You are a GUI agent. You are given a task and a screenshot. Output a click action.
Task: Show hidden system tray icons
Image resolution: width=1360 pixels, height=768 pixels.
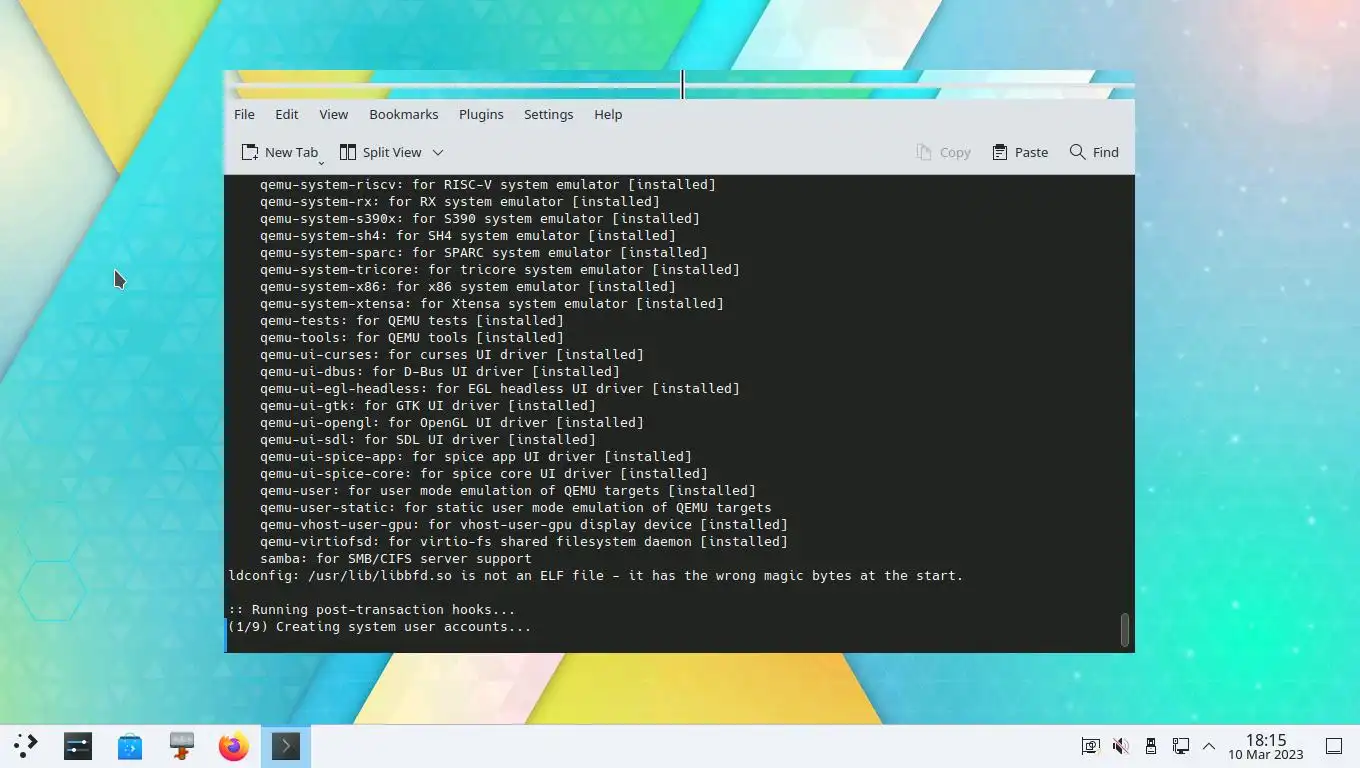click(1209, 746)
